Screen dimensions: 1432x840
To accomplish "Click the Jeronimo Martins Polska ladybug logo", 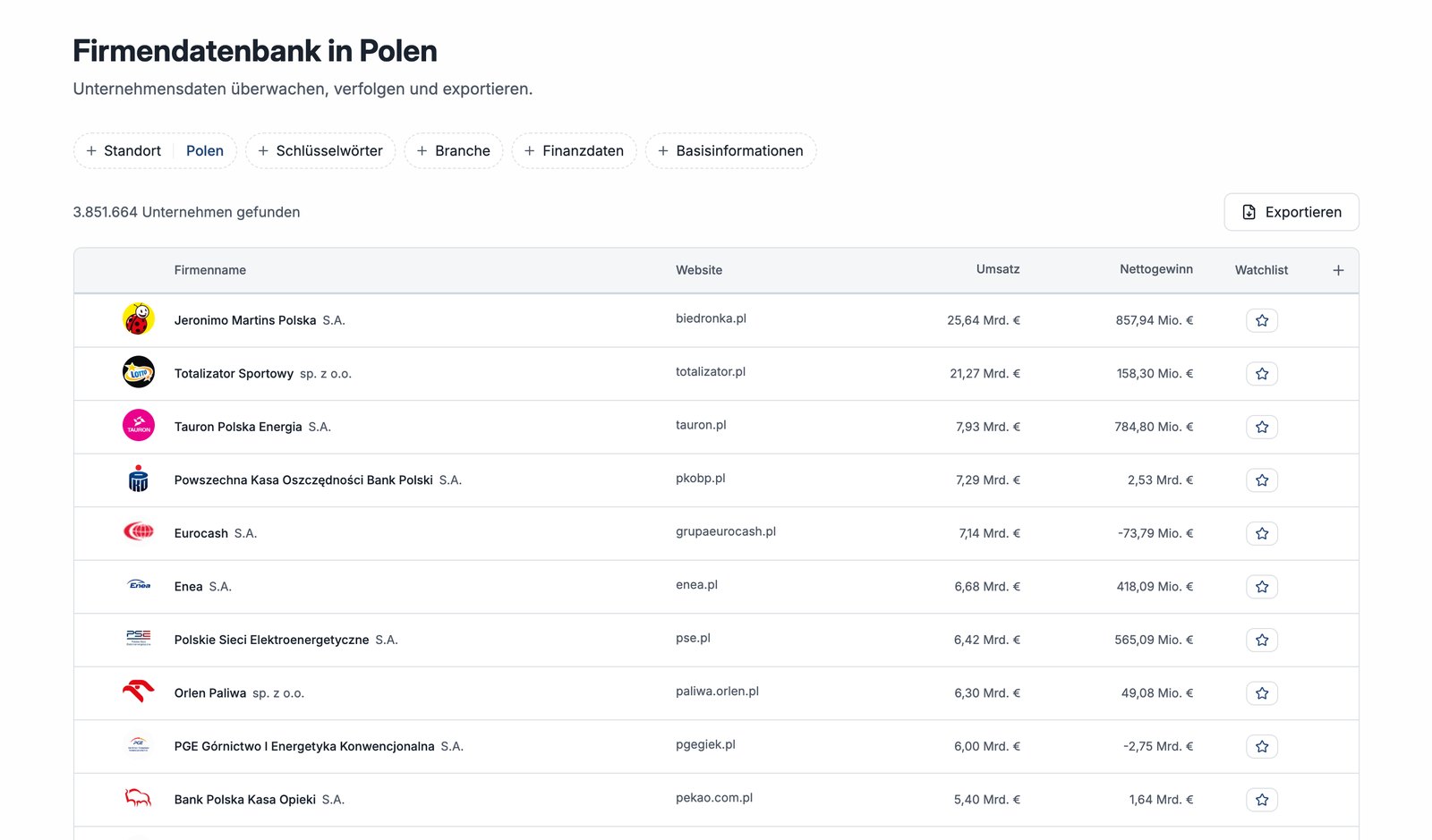I will 139,319.
